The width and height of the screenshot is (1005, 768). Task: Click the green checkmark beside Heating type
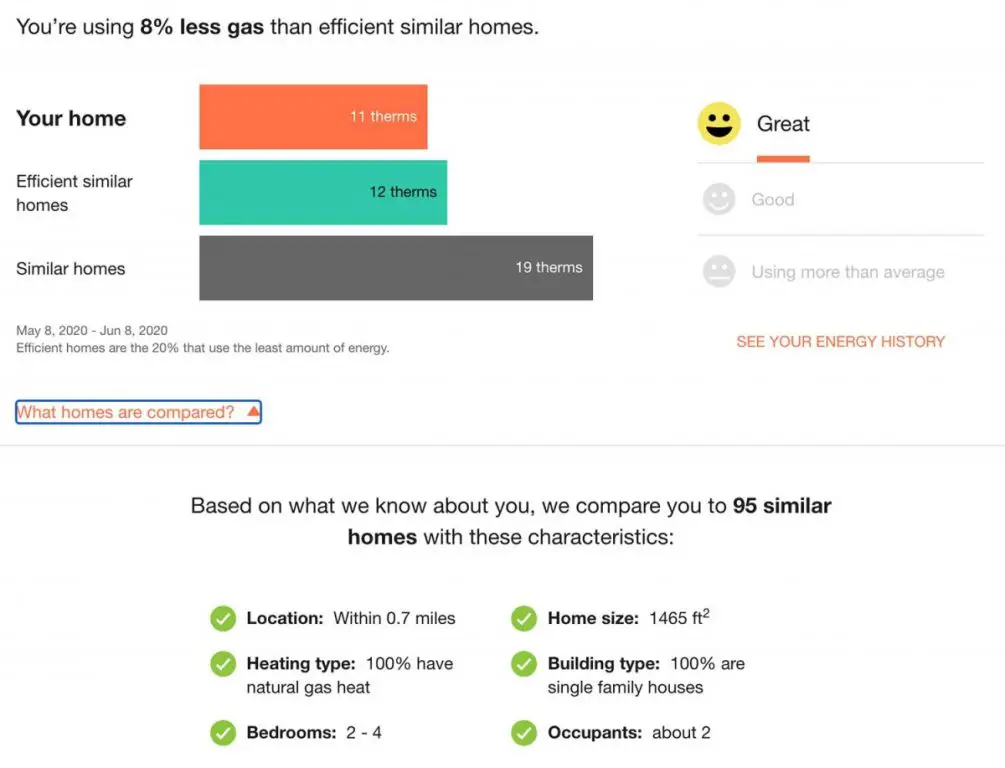pos(223,664)
